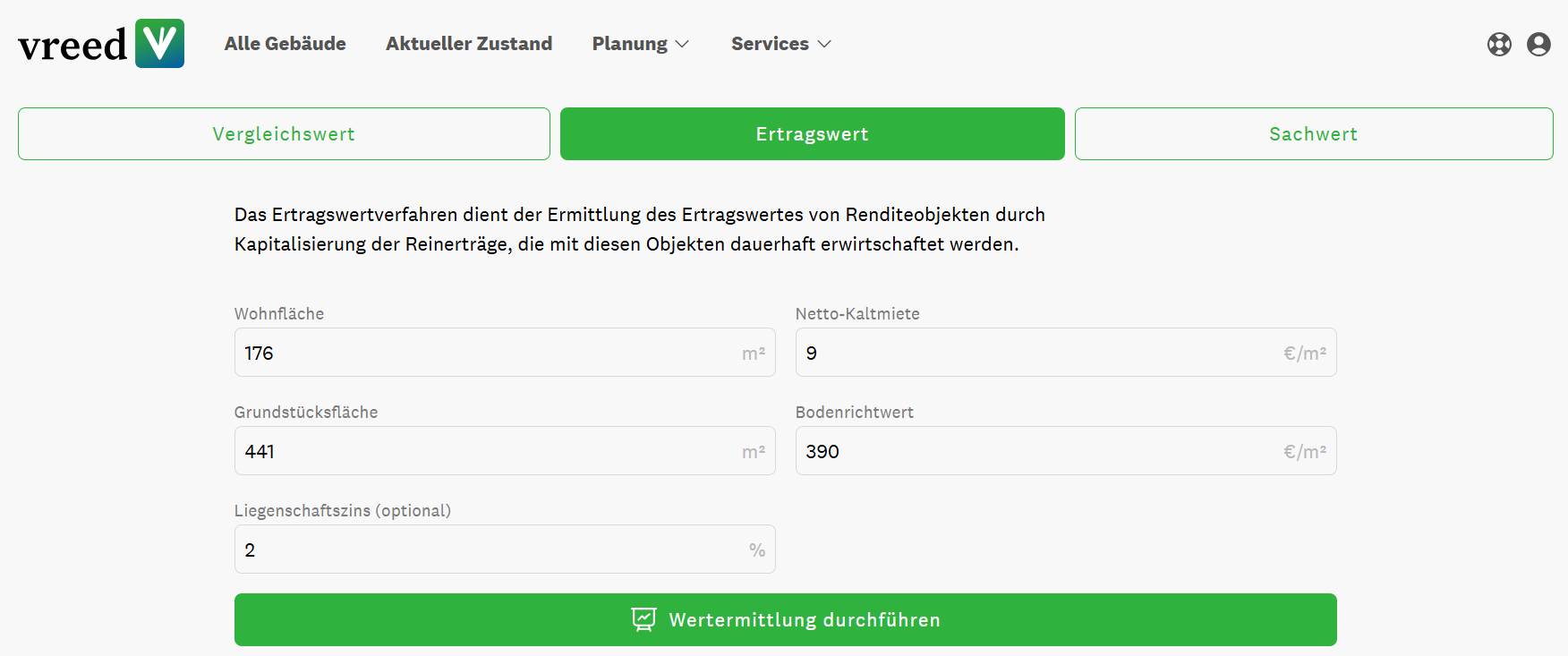Go to Aktueller Zustand page
Screen dimensions: 1568x656
click(x=469, y=44)
